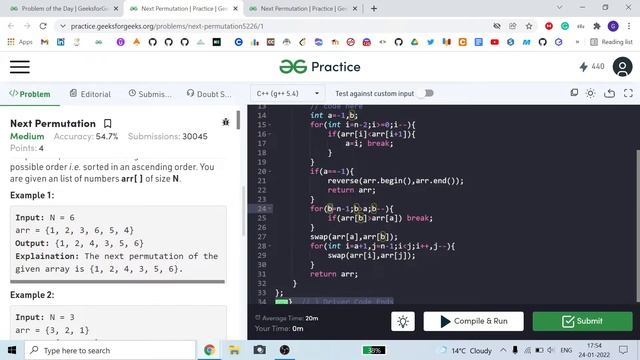Open the site info dropdown in the address bar
Image resolution: width=640 pixels, height=360 pixels.
pyautogui.click(x=62, y=26)
